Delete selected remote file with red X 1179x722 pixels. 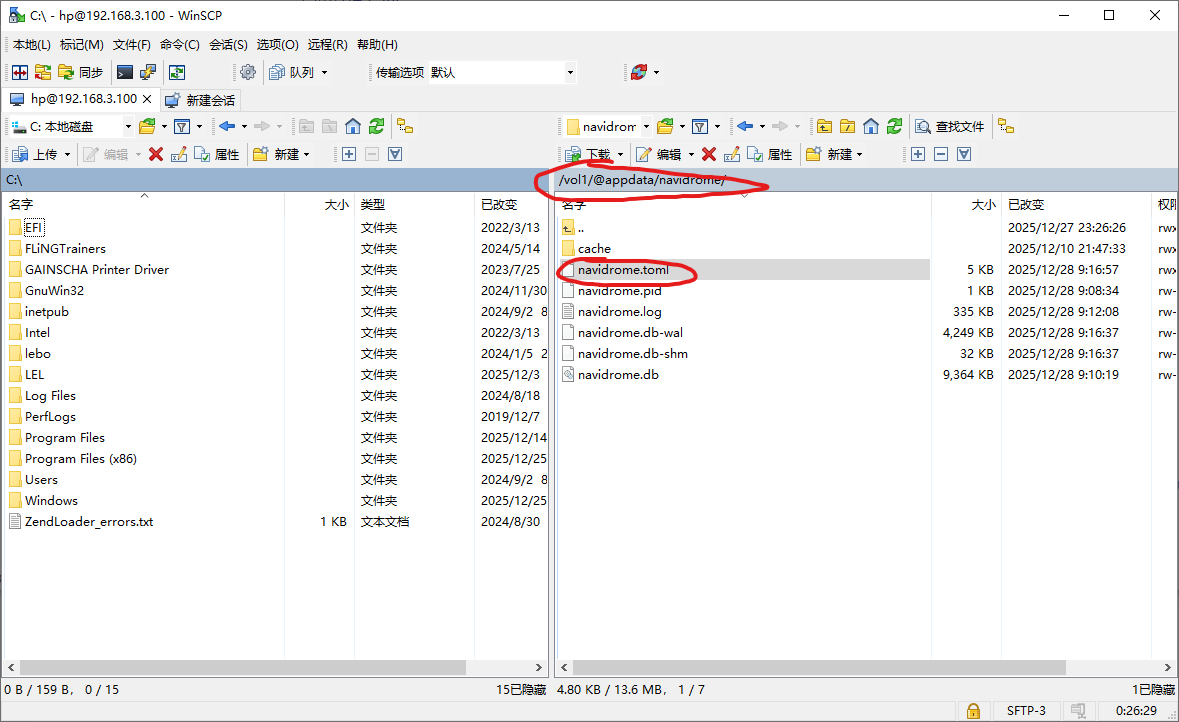[x=708, y=154]
